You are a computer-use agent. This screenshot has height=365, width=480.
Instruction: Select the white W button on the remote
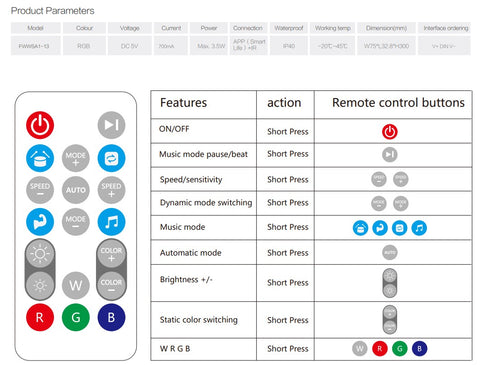coord(76,285)
